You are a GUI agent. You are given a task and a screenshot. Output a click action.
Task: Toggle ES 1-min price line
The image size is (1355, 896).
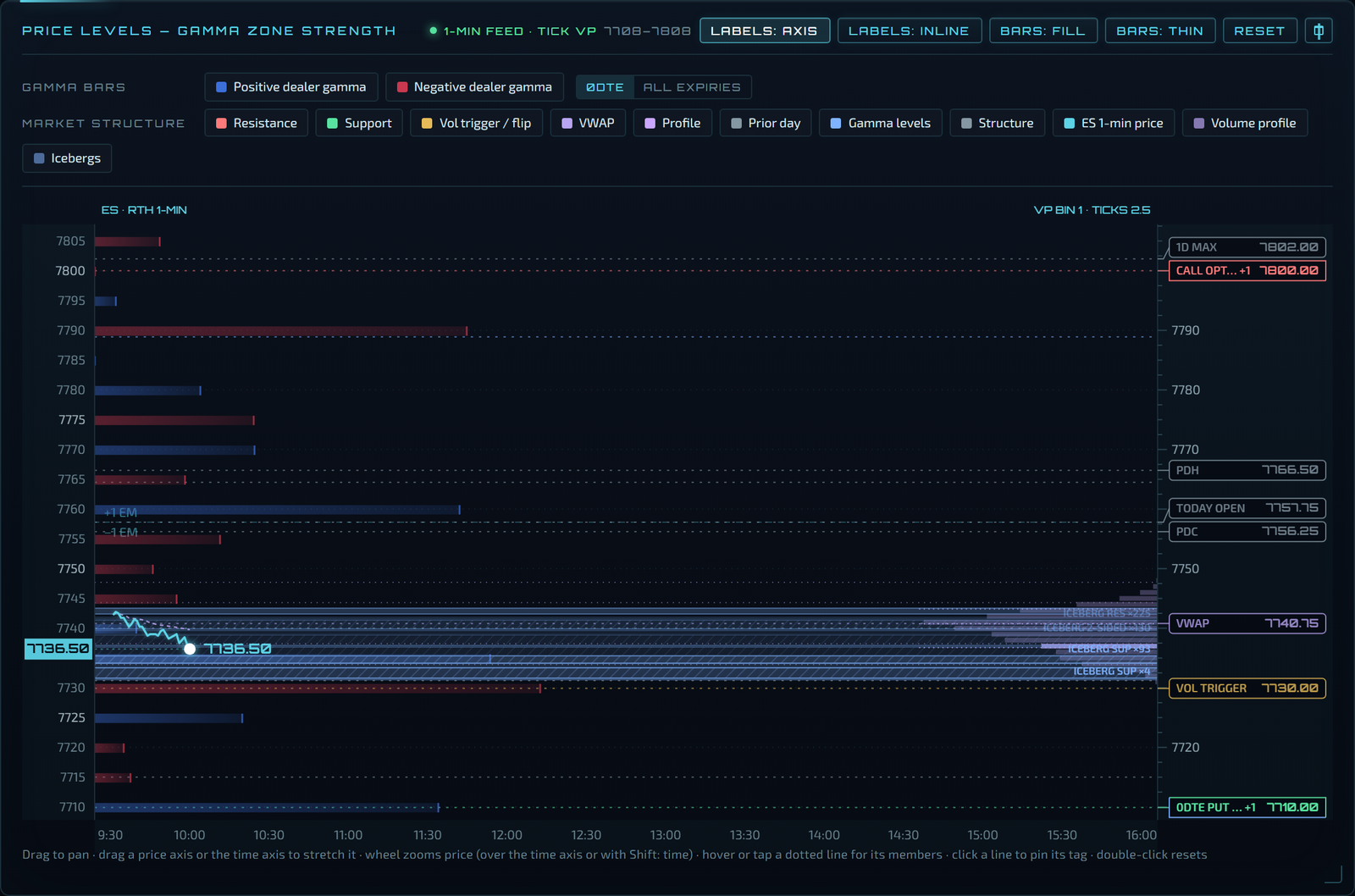tap(1114, 123)
